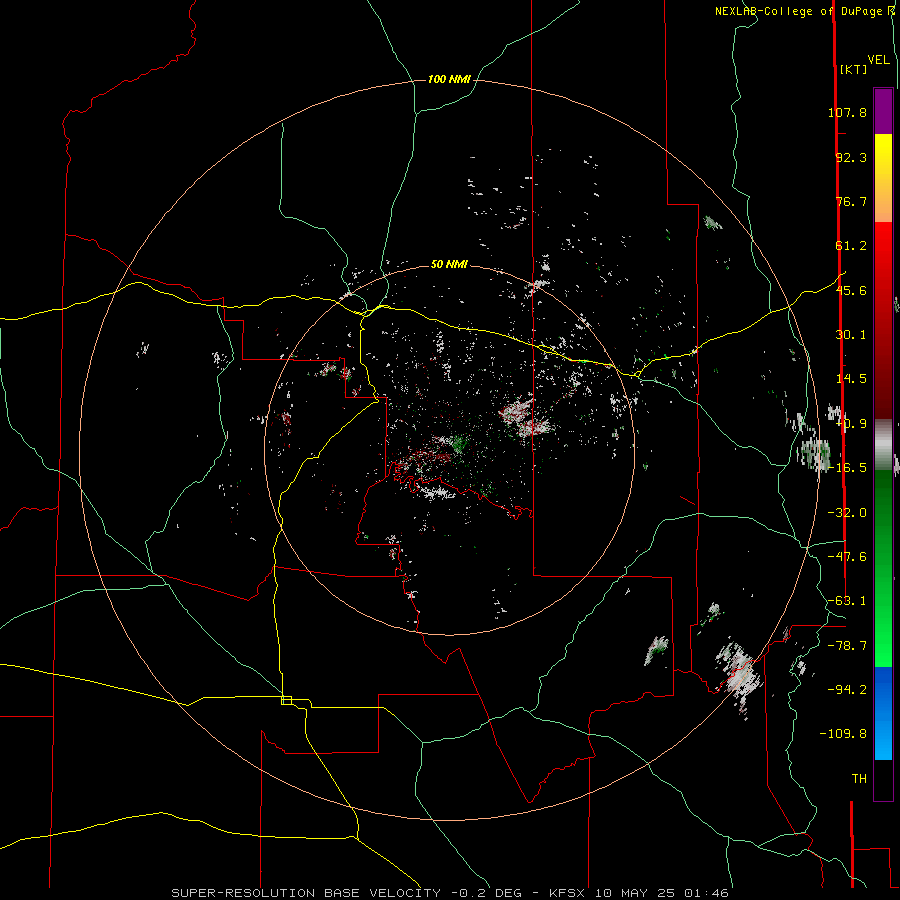The width and height of the screenshot is (900, 900).
Task: Click the TH legend label
Action: tap(859, 779)
